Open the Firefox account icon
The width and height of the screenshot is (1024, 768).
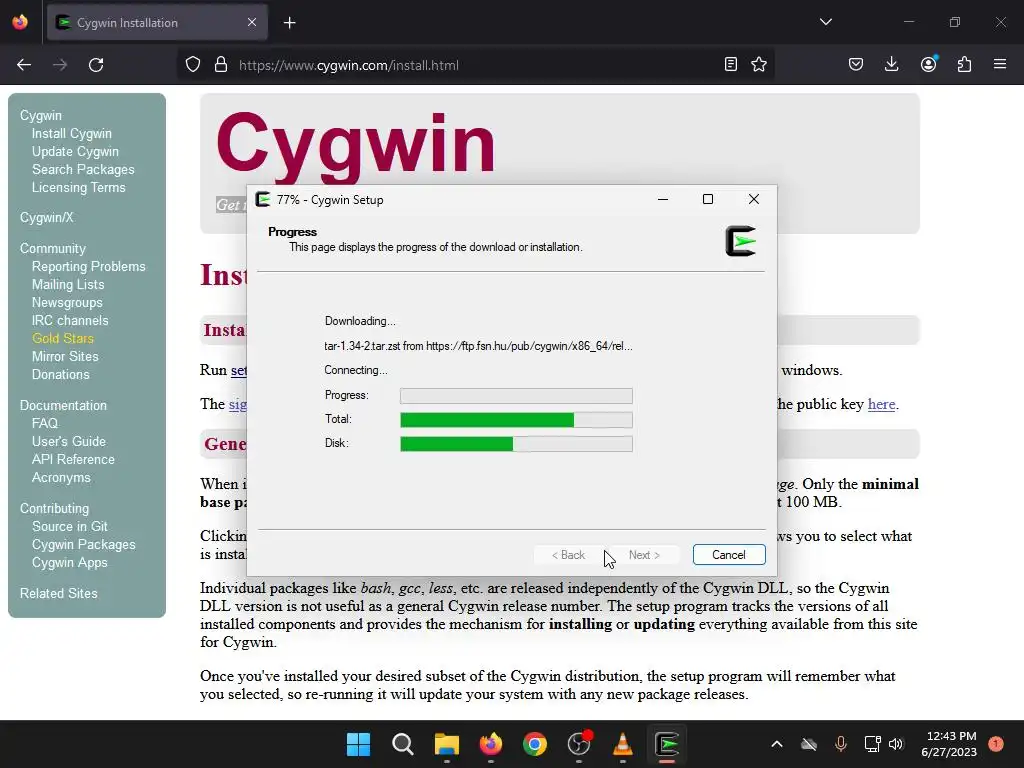(928, 64)
